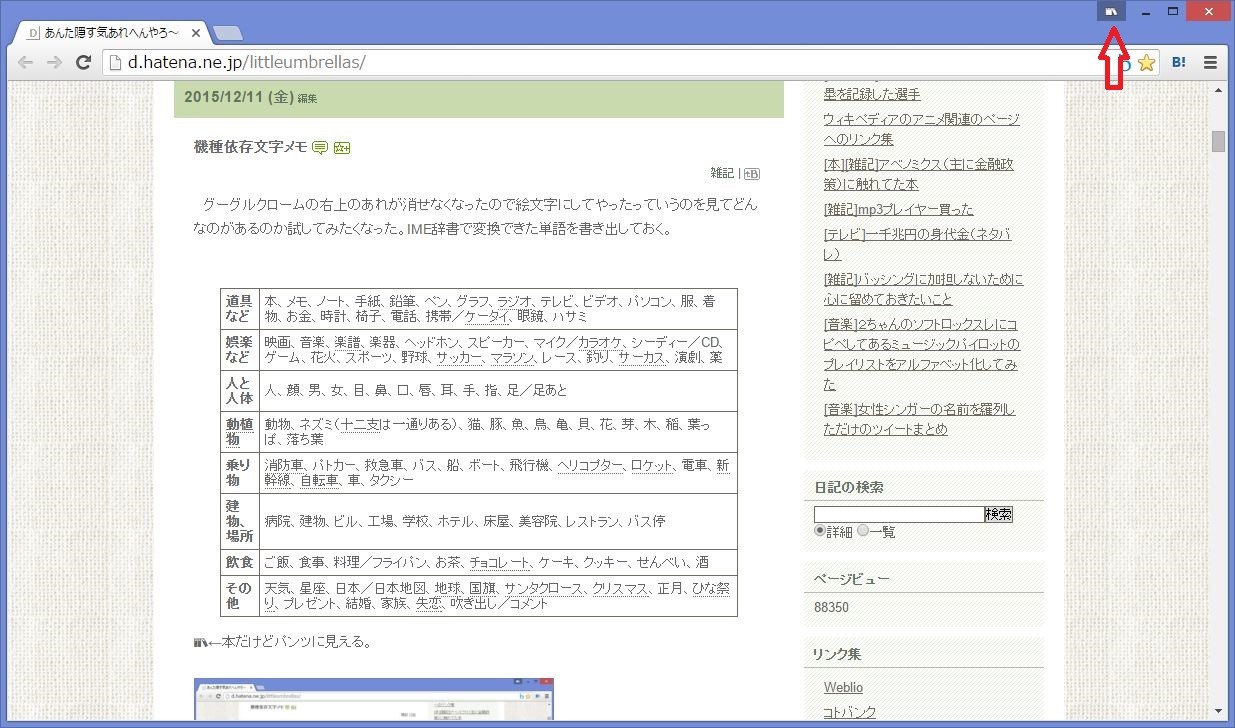
Task: Open [音楽]女性シンガーの名前を羅列 link
Action: point(919,419)
